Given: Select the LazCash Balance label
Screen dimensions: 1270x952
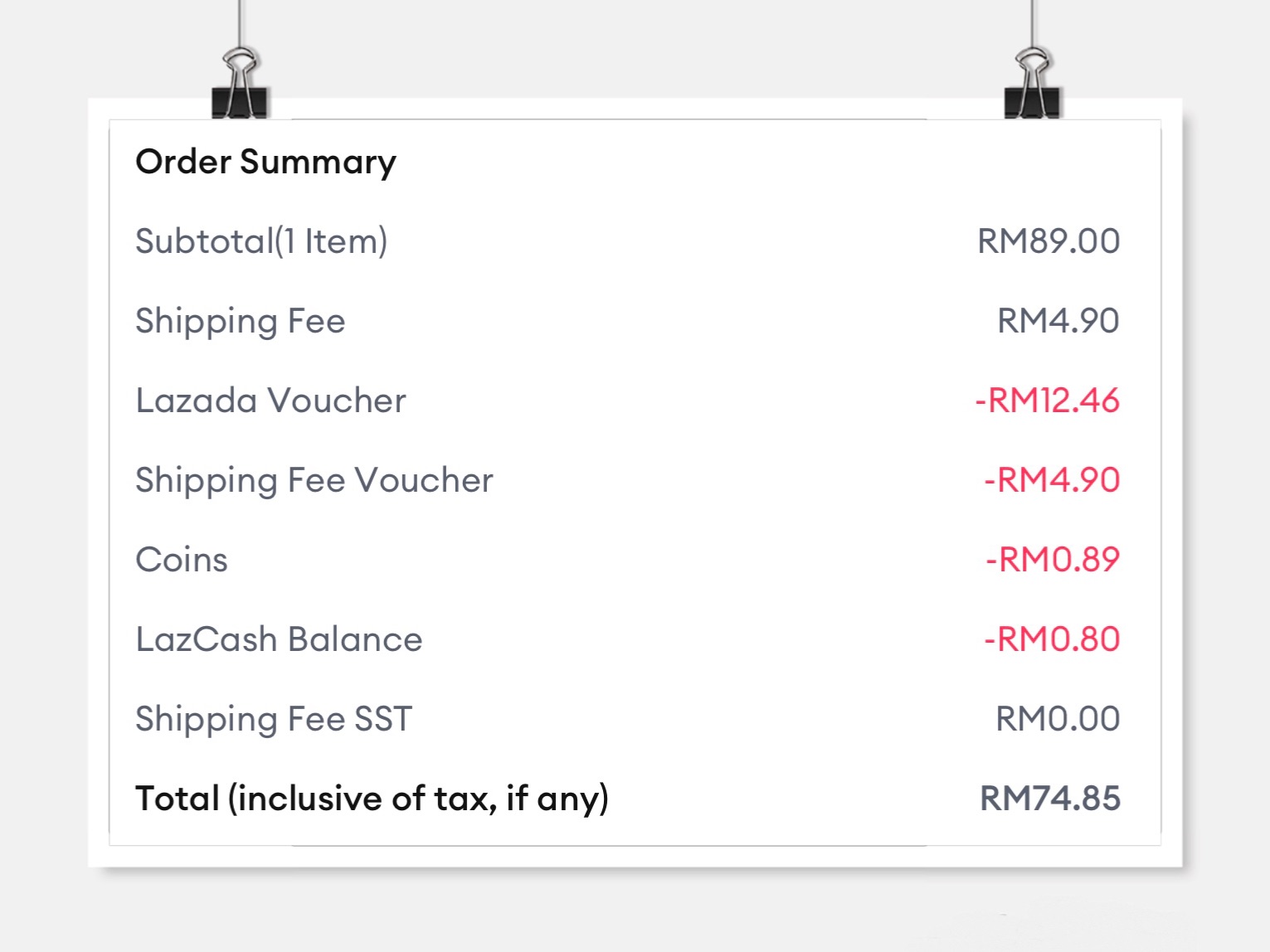Looking at the screenshot, I should point(279,639).
